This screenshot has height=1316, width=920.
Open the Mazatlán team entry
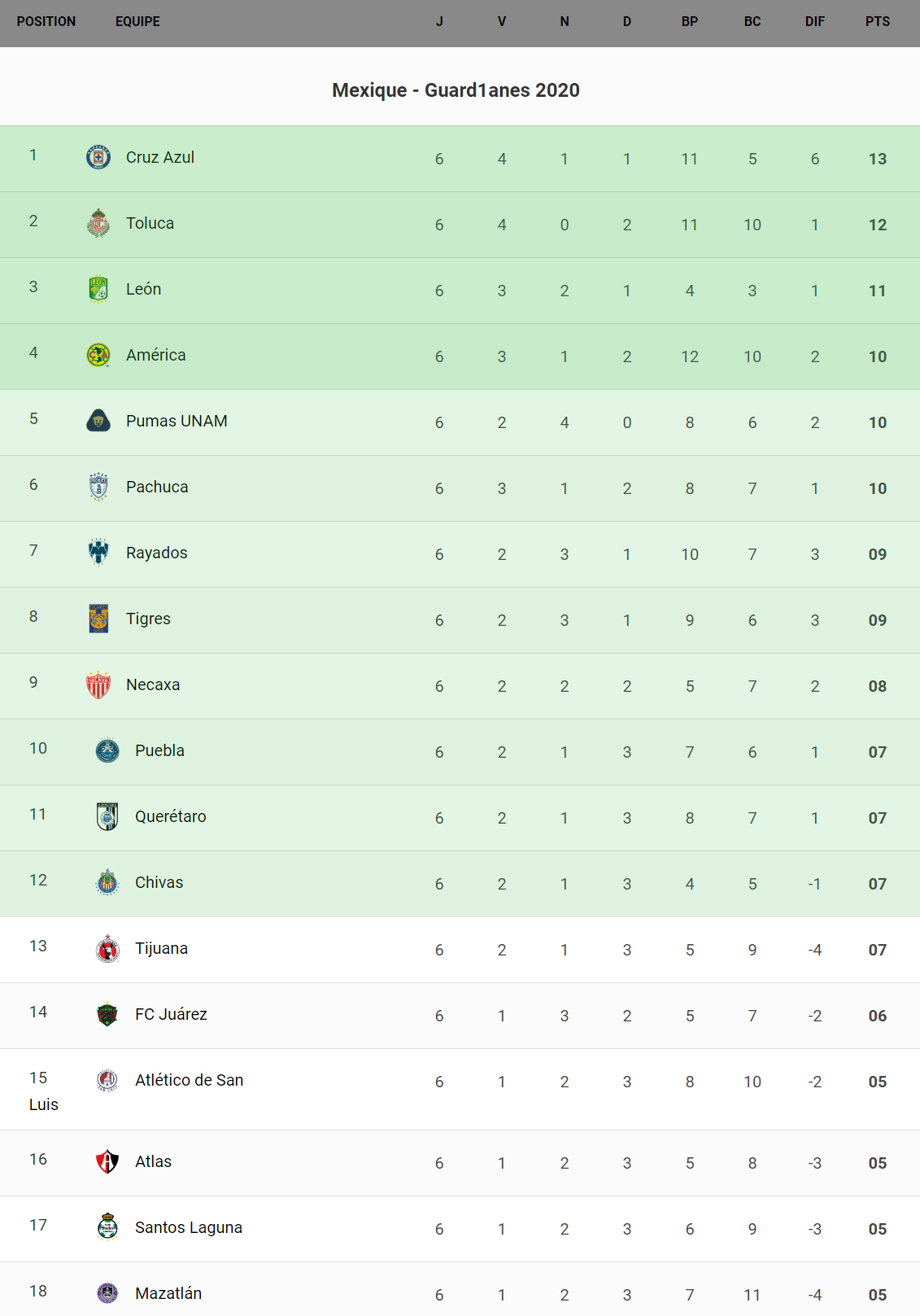pos(168,1293)
